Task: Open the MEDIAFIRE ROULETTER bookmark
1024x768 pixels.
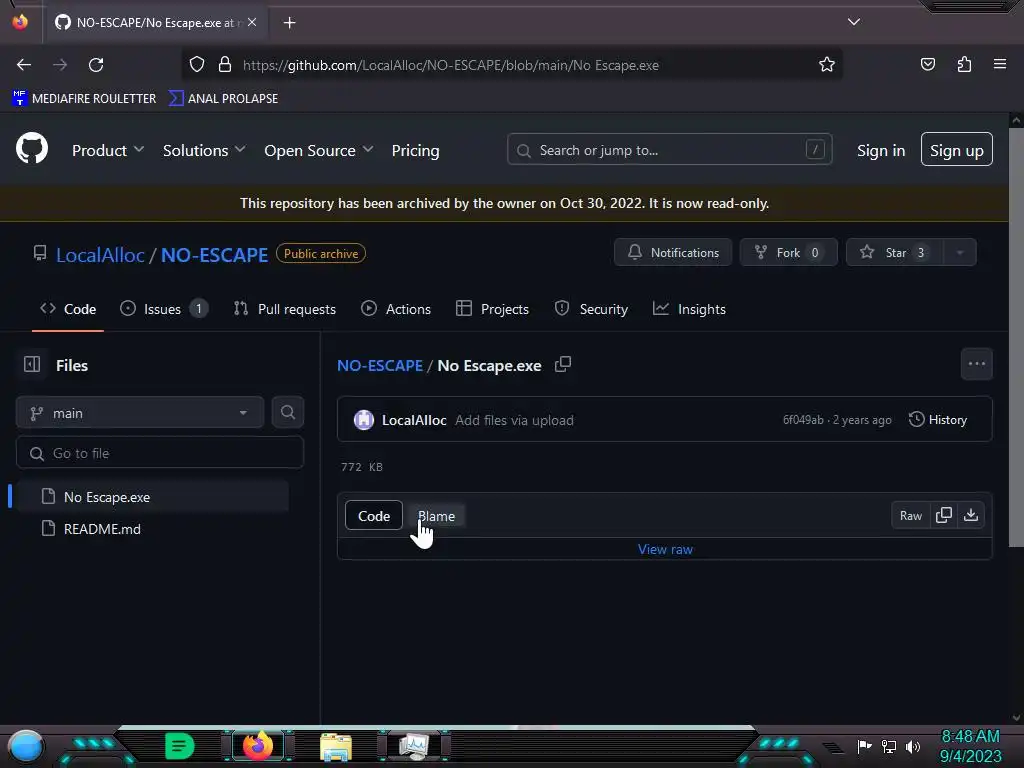Action: [84, 98]
